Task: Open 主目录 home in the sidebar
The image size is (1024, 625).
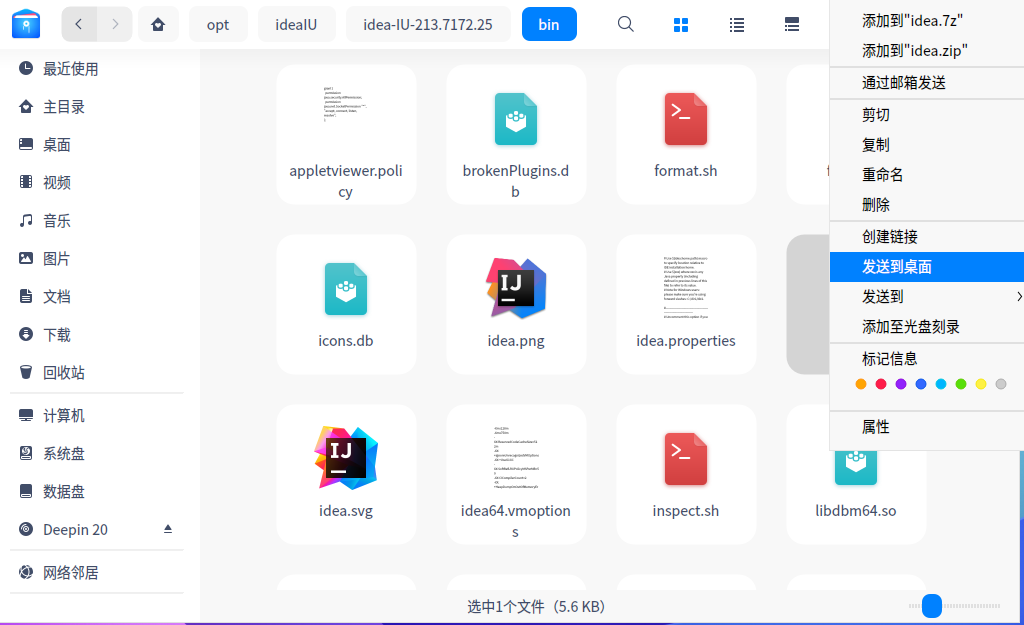Action: pos(98,106)
